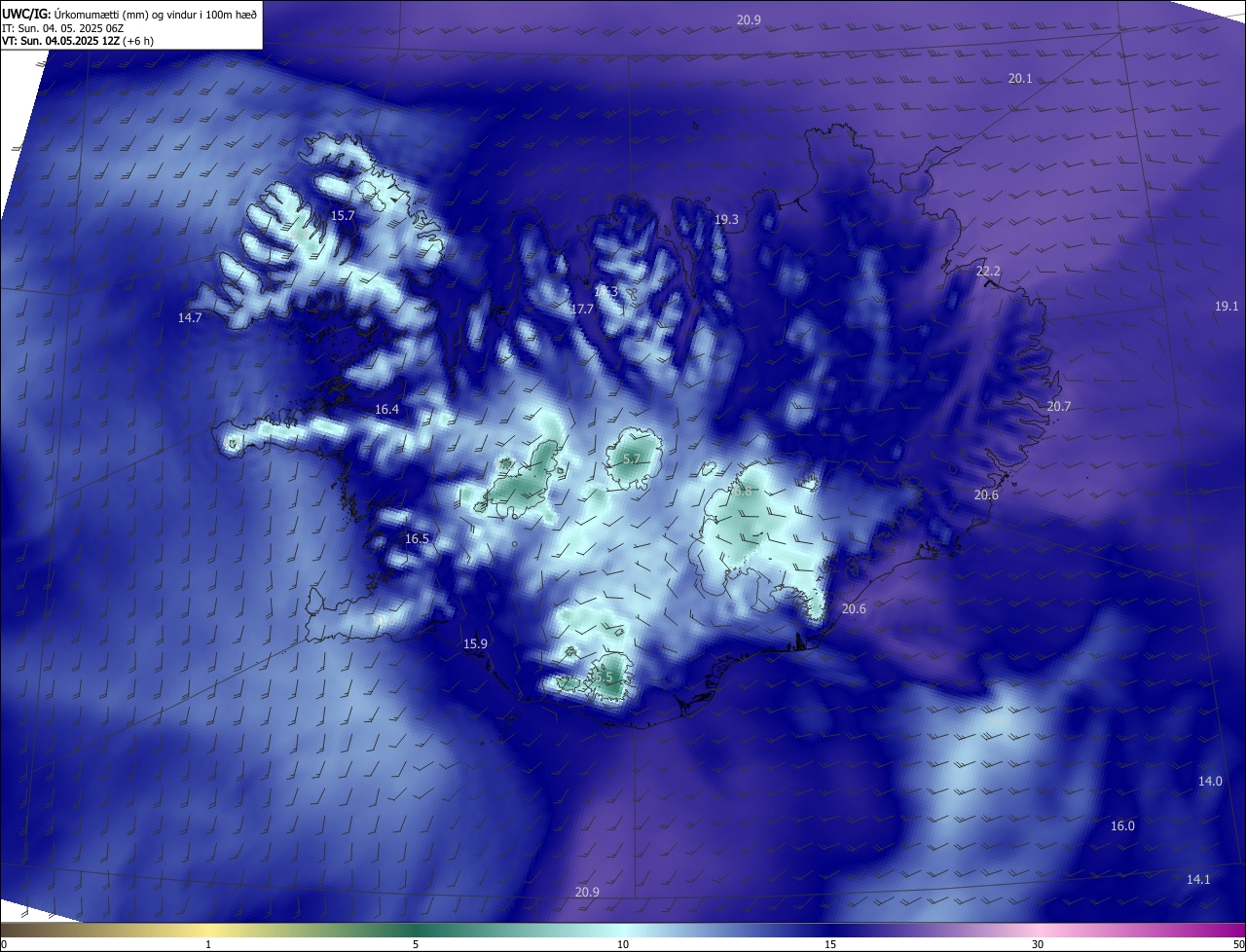
Task: Click the 17.7 wind value label
Action: (582, 309)
